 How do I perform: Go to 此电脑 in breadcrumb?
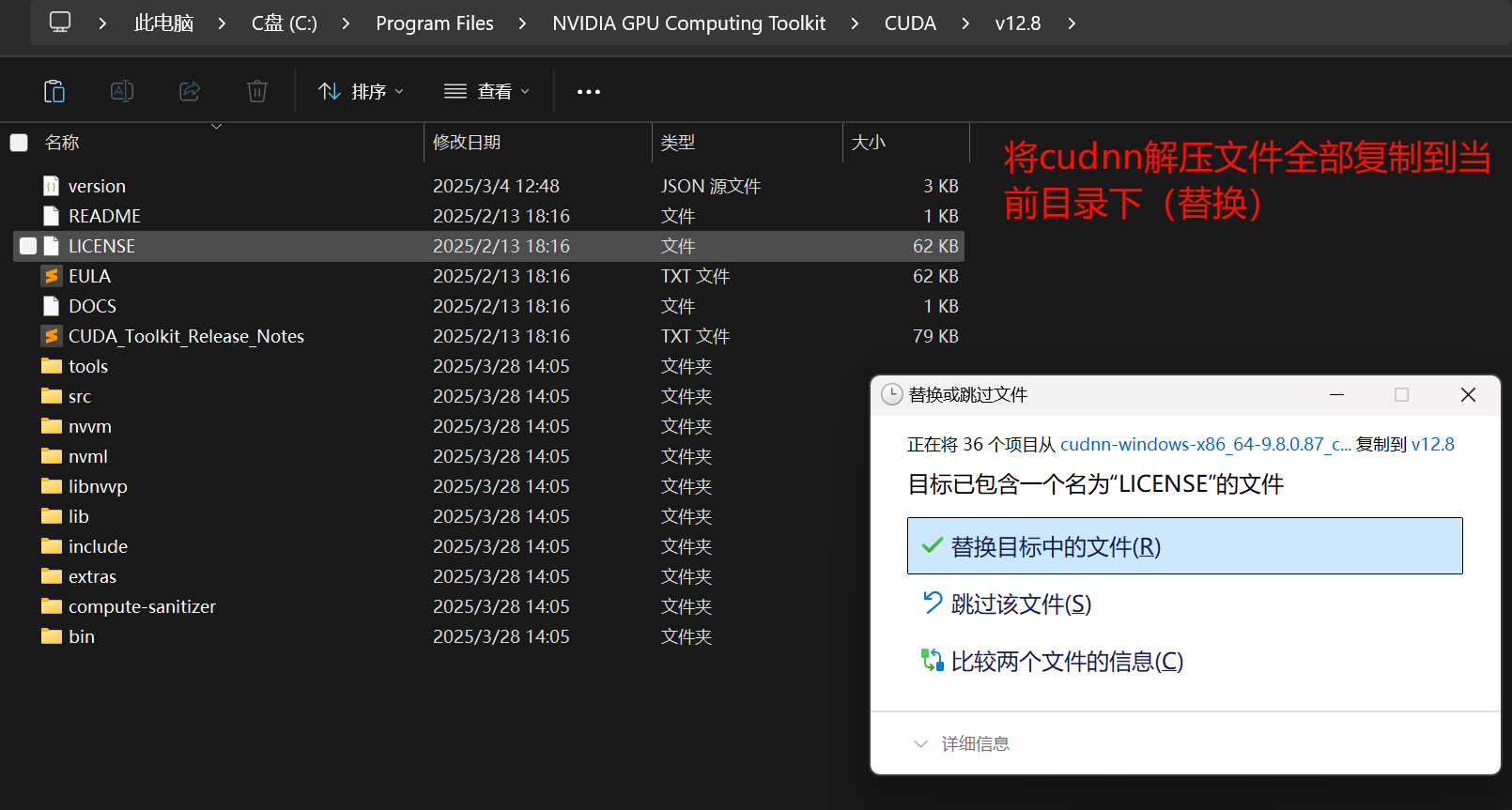click(163, 23)
